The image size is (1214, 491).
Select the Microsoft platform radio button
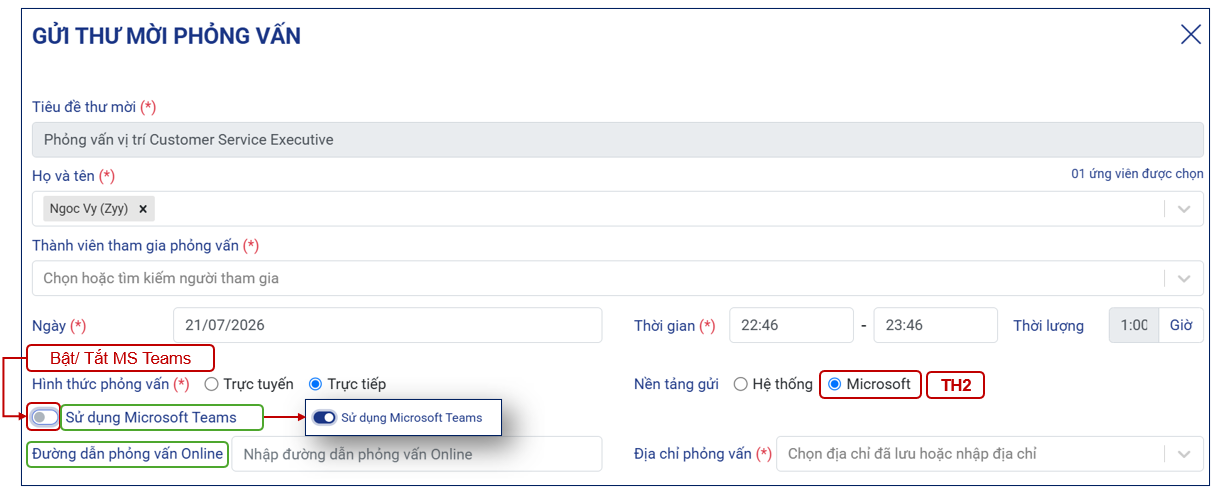835,384
